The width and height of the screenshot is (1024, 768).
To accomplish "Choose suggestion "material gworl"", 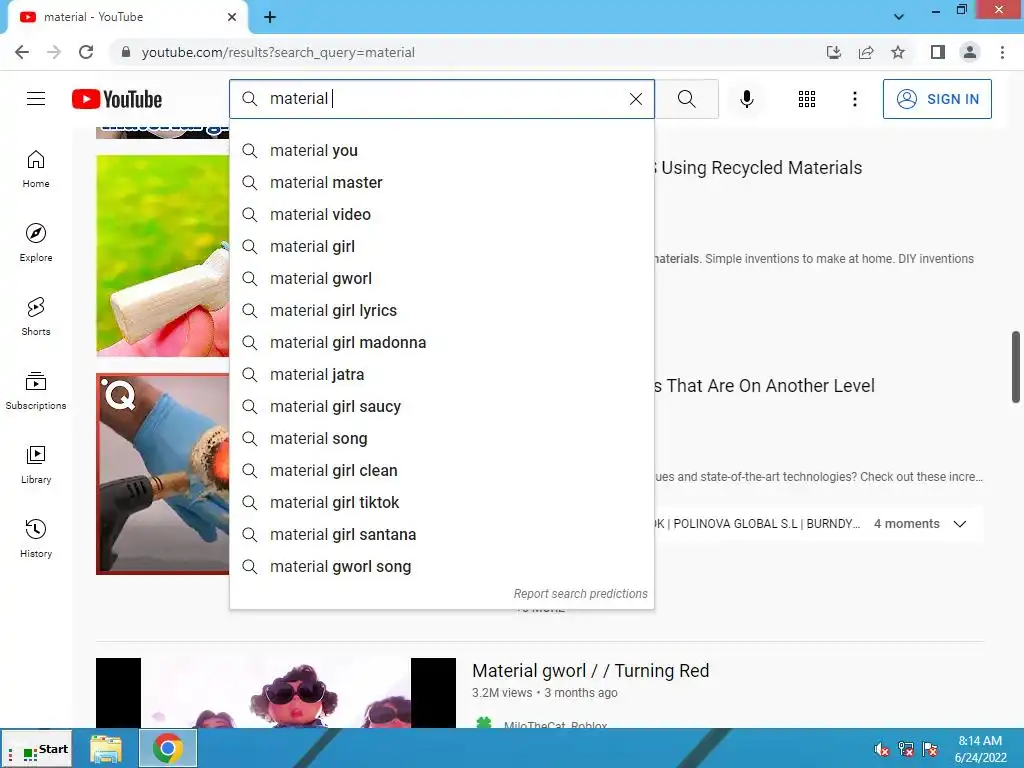I will (x=441, y=278).
